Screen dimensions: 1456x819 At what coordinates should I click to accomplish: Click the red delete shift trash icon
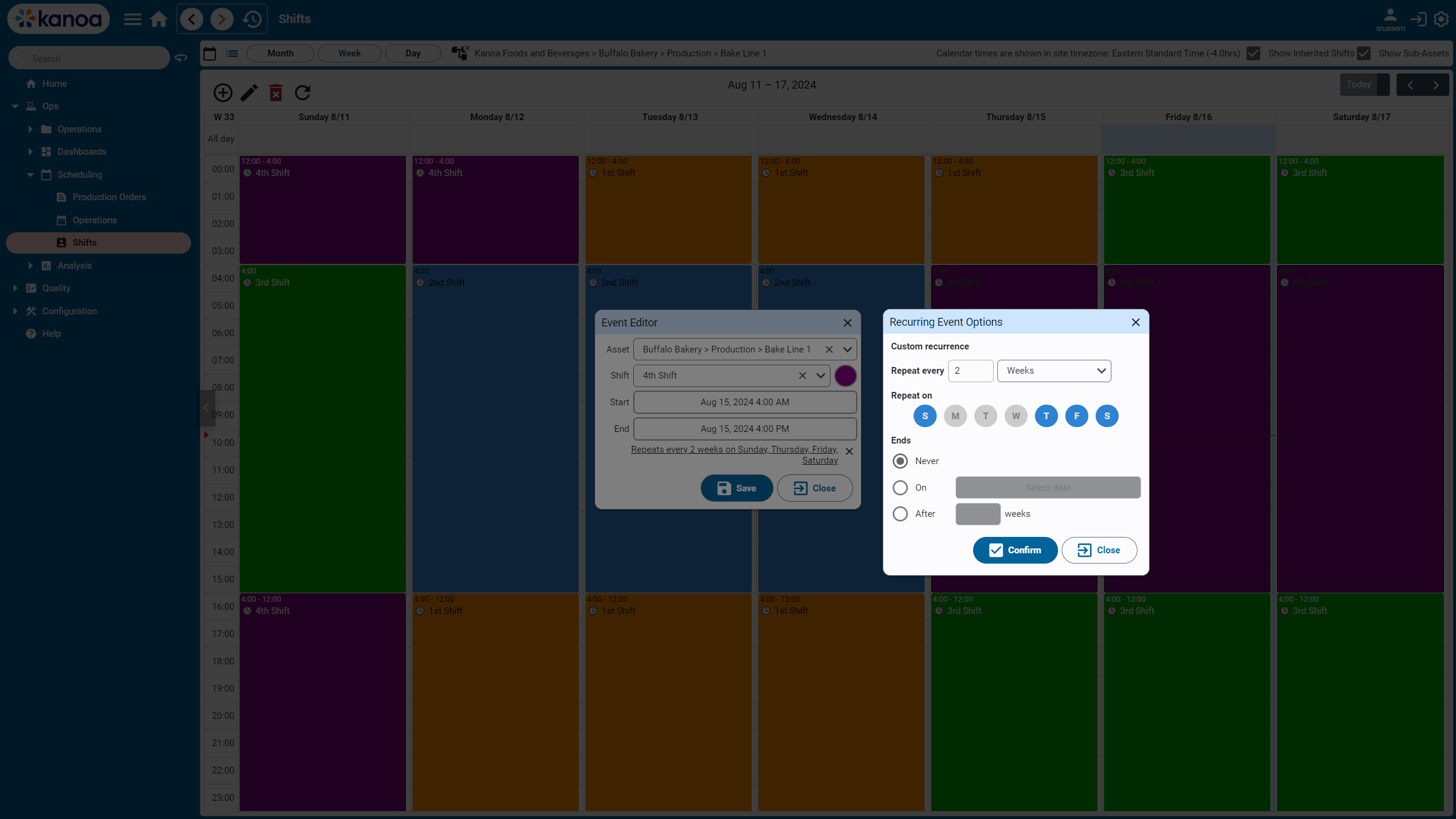[276, 92]
